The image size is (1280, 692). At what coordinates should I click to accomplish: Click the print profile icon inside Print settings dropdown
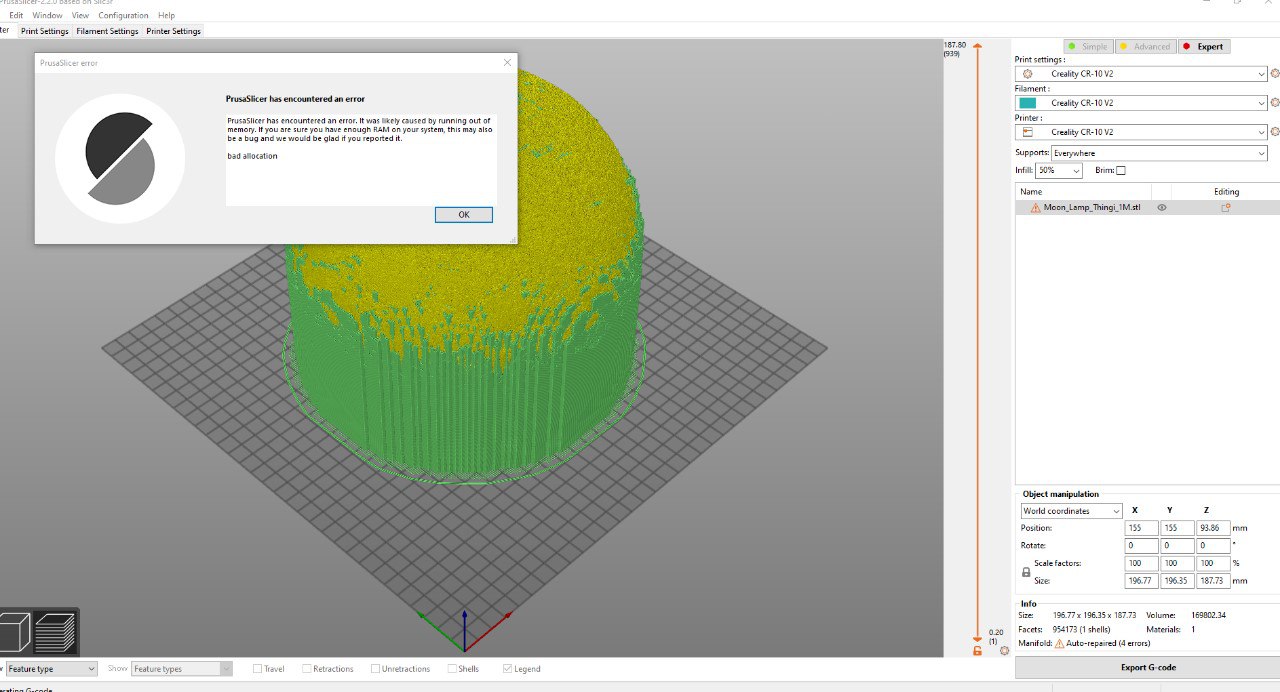pyautogui.click(x=1027, y=74)
